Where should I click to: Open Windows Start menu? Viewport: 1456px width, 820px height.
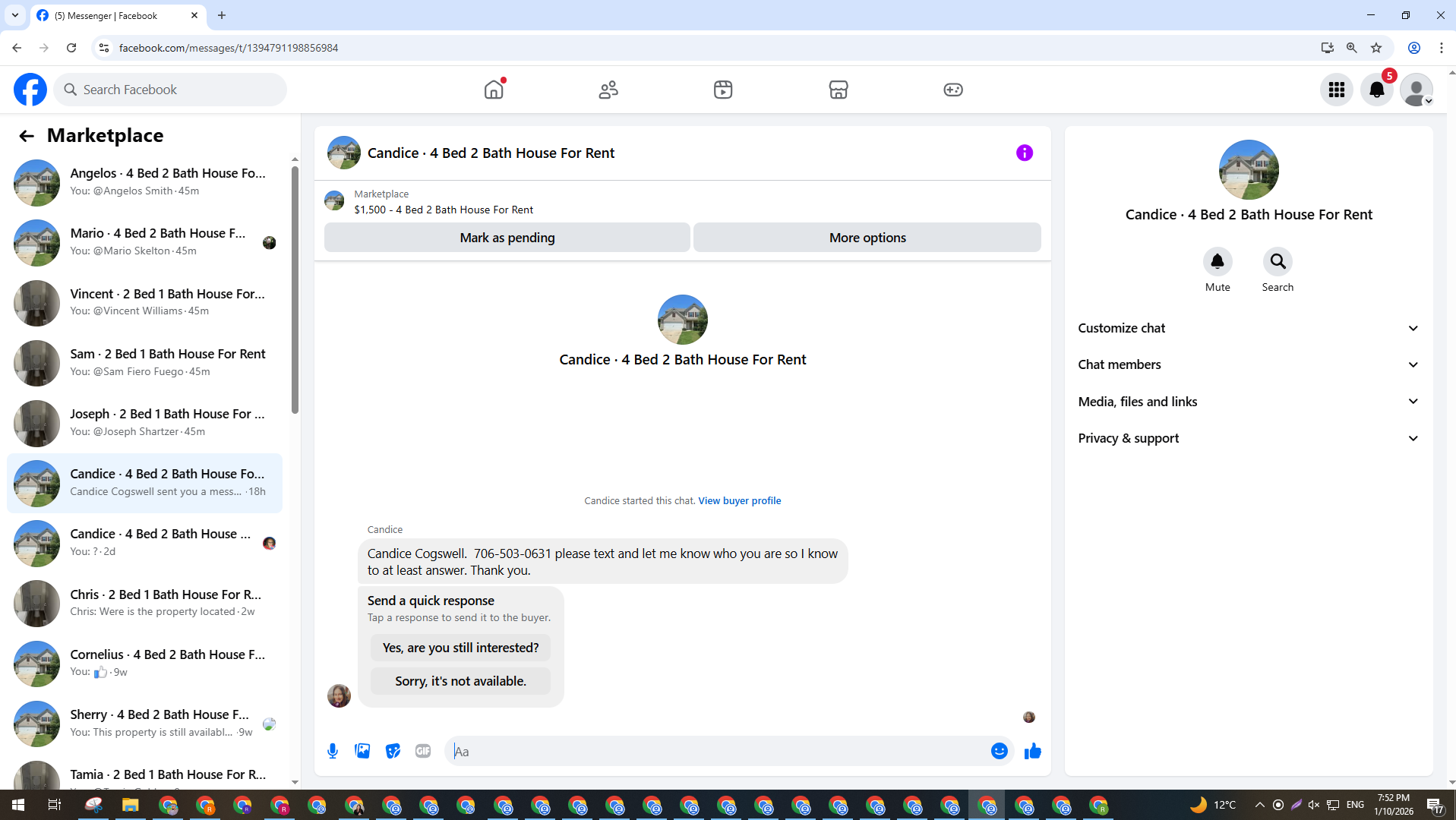18,805
